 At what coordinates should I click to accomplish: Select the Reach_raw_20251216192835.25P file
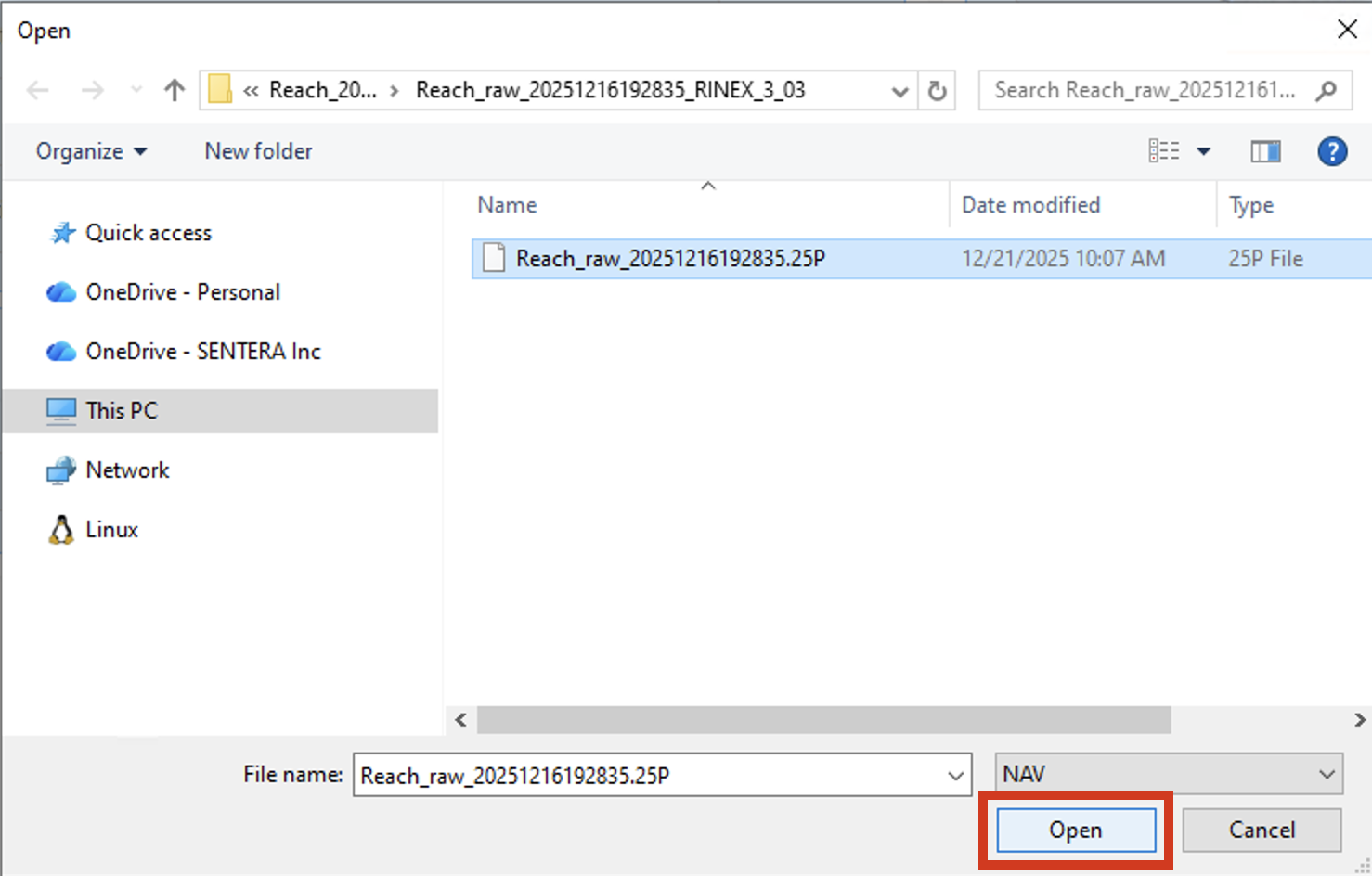(669, 259)
